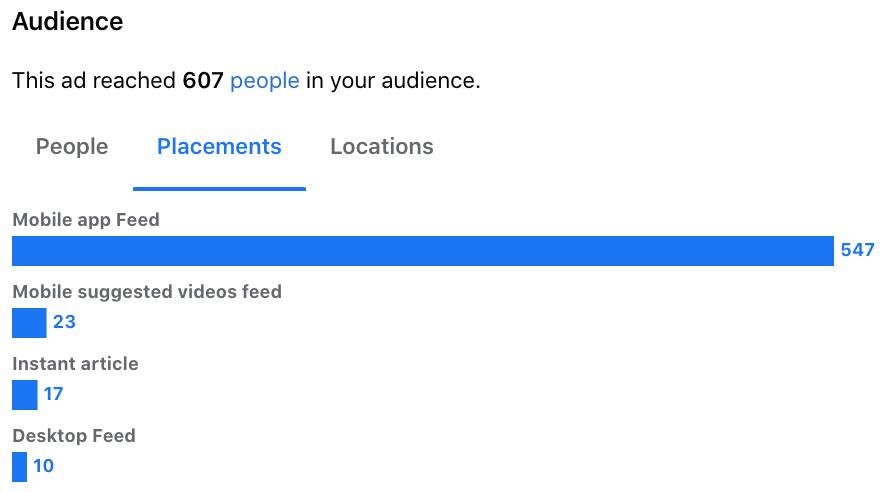Screen dimensions: 892x492
Task: Select the "Mobile suggested videos feed" label
Action: (x=147, y=292)
